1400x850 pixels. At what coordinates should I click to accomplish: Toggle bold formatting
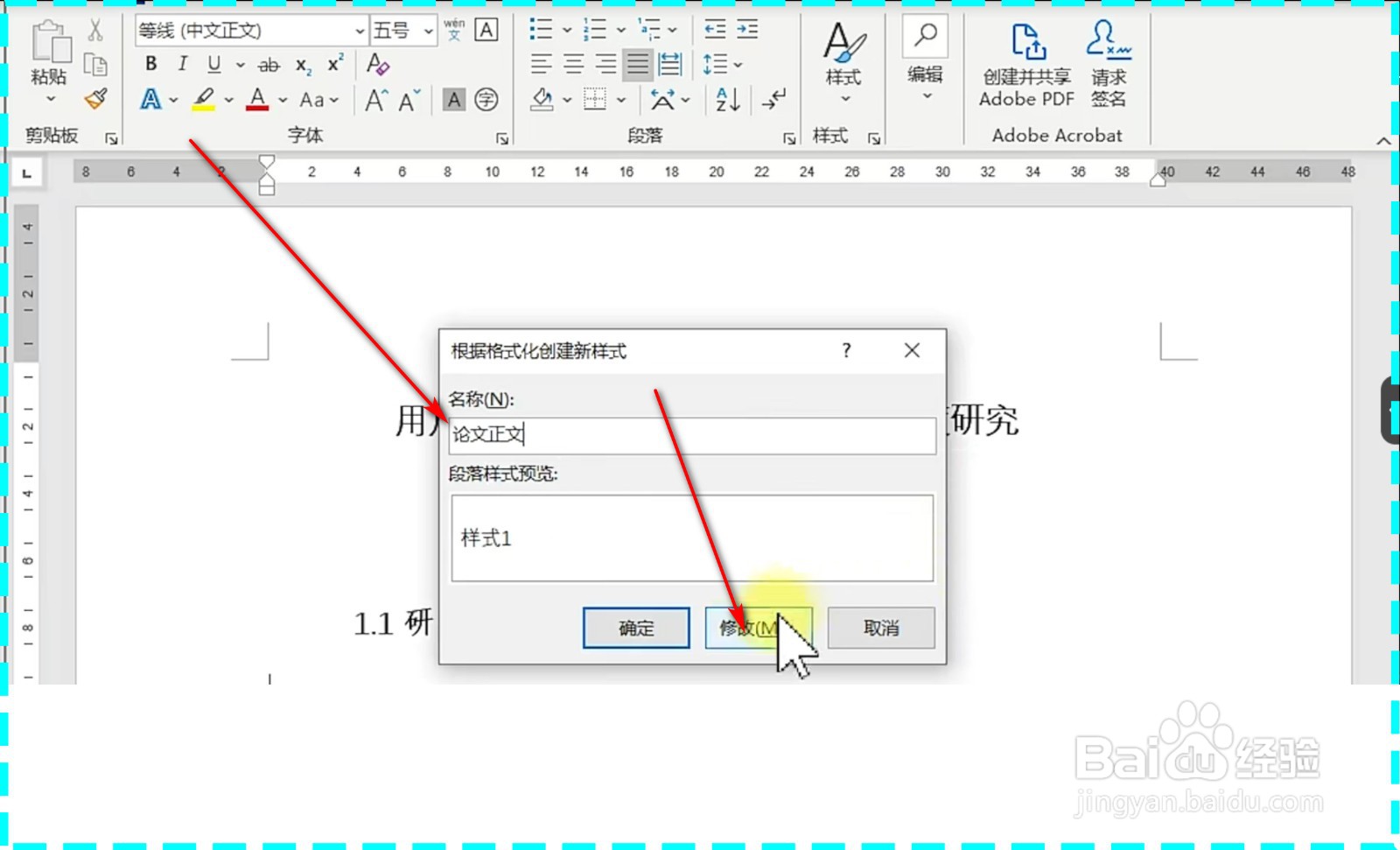pyautogui.click(x=151, y=64)
